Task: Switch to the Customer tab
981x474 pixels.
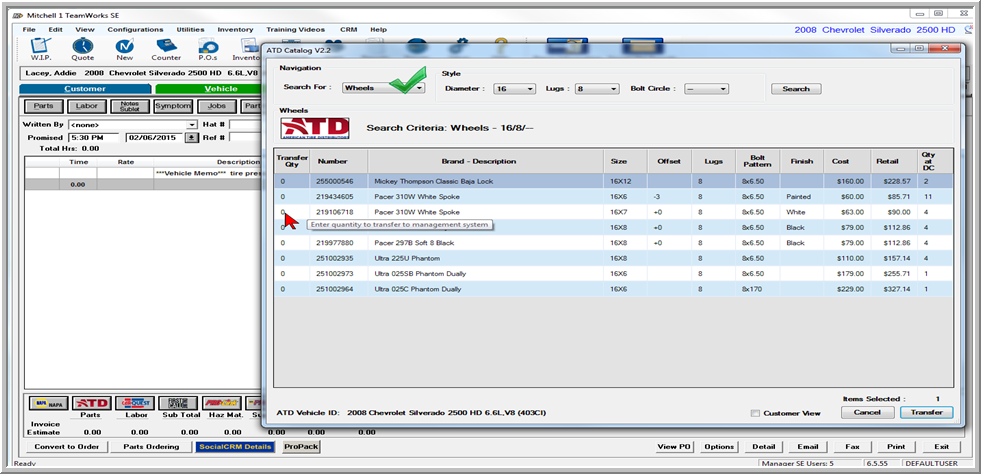Action: tap(85, 89)
